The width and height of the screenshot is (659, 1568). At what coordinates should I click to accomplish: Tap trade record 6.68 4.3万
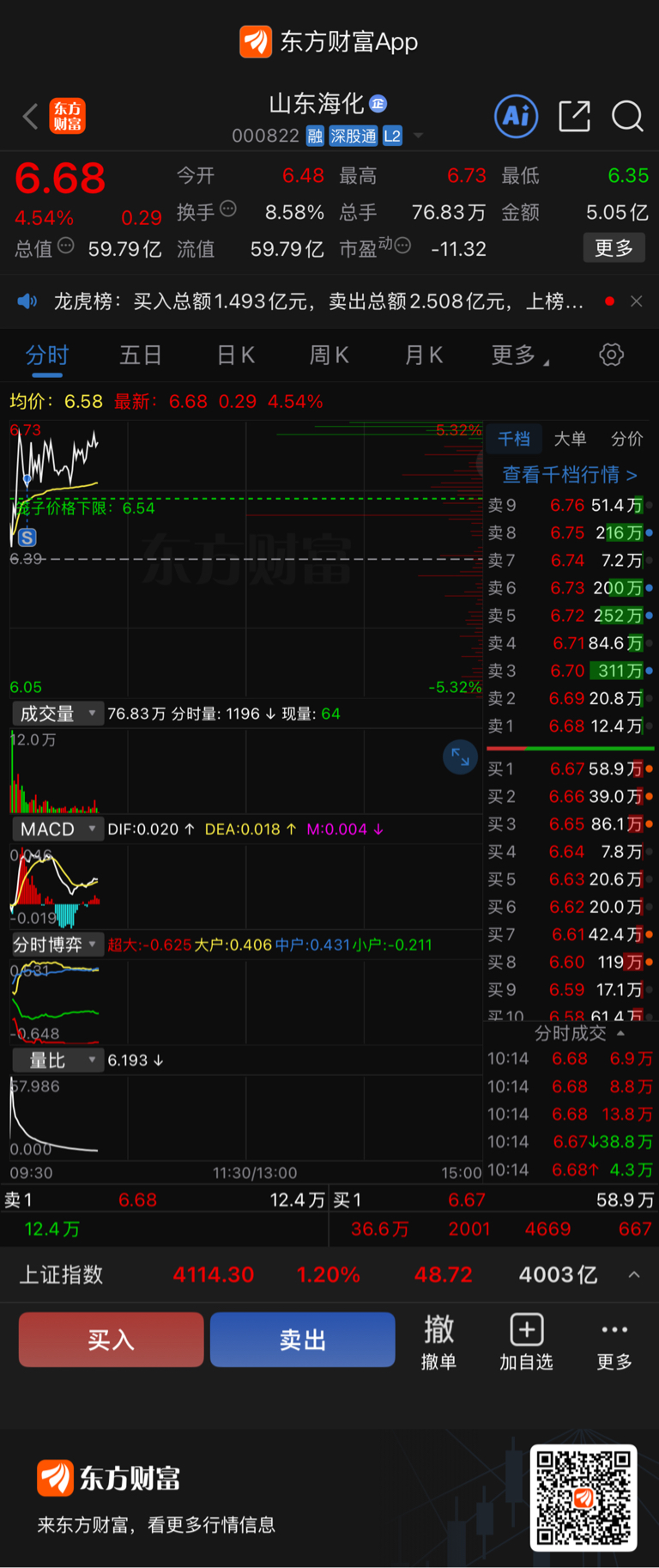coord(571,1170)
